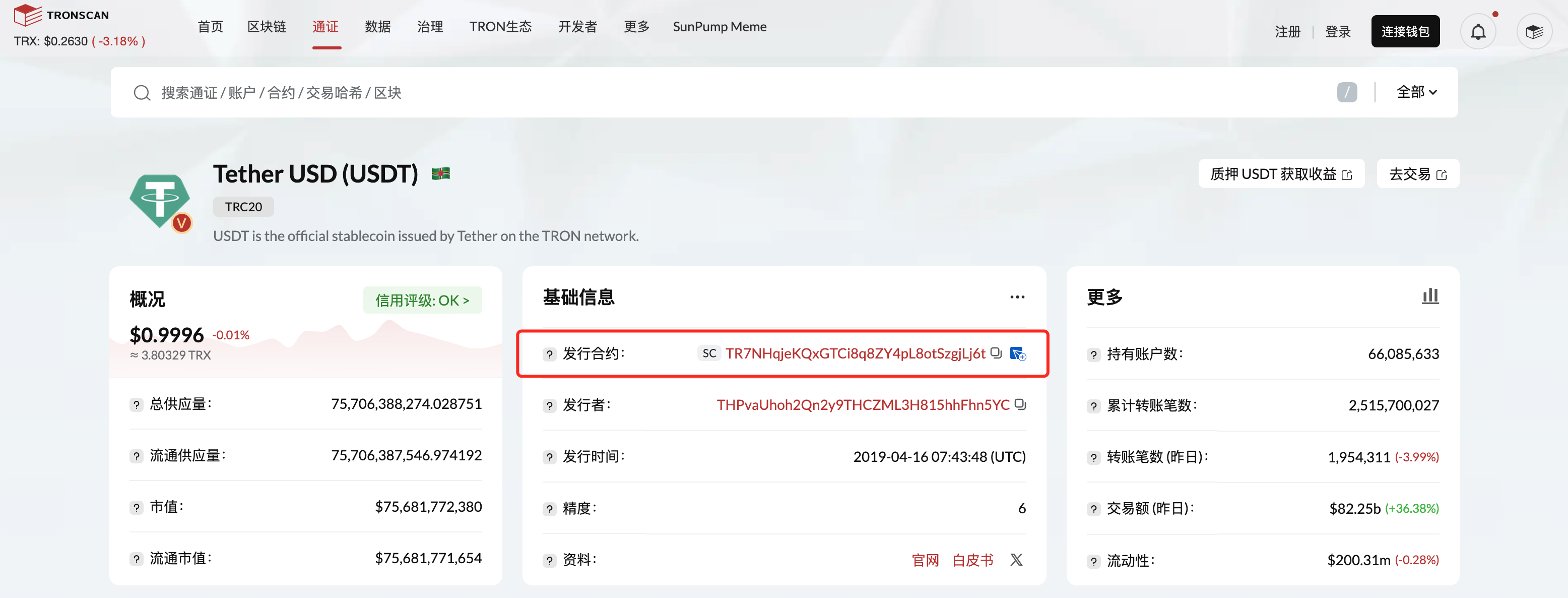Click help icon next to 发行合约
The height and width of the screenshot is (598, 1568).
549,354
